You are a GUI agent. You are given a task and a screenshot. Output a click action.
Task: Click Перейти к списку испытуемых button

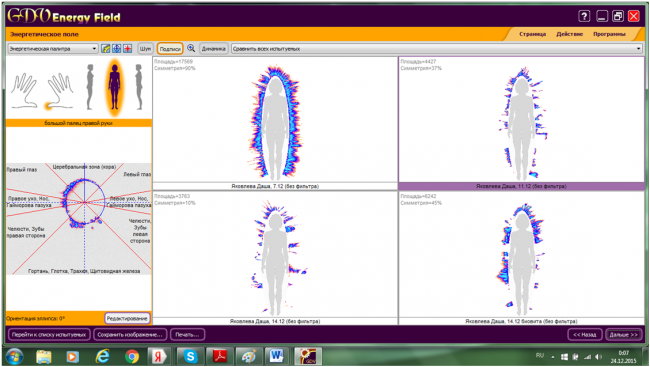coord(49,334)
